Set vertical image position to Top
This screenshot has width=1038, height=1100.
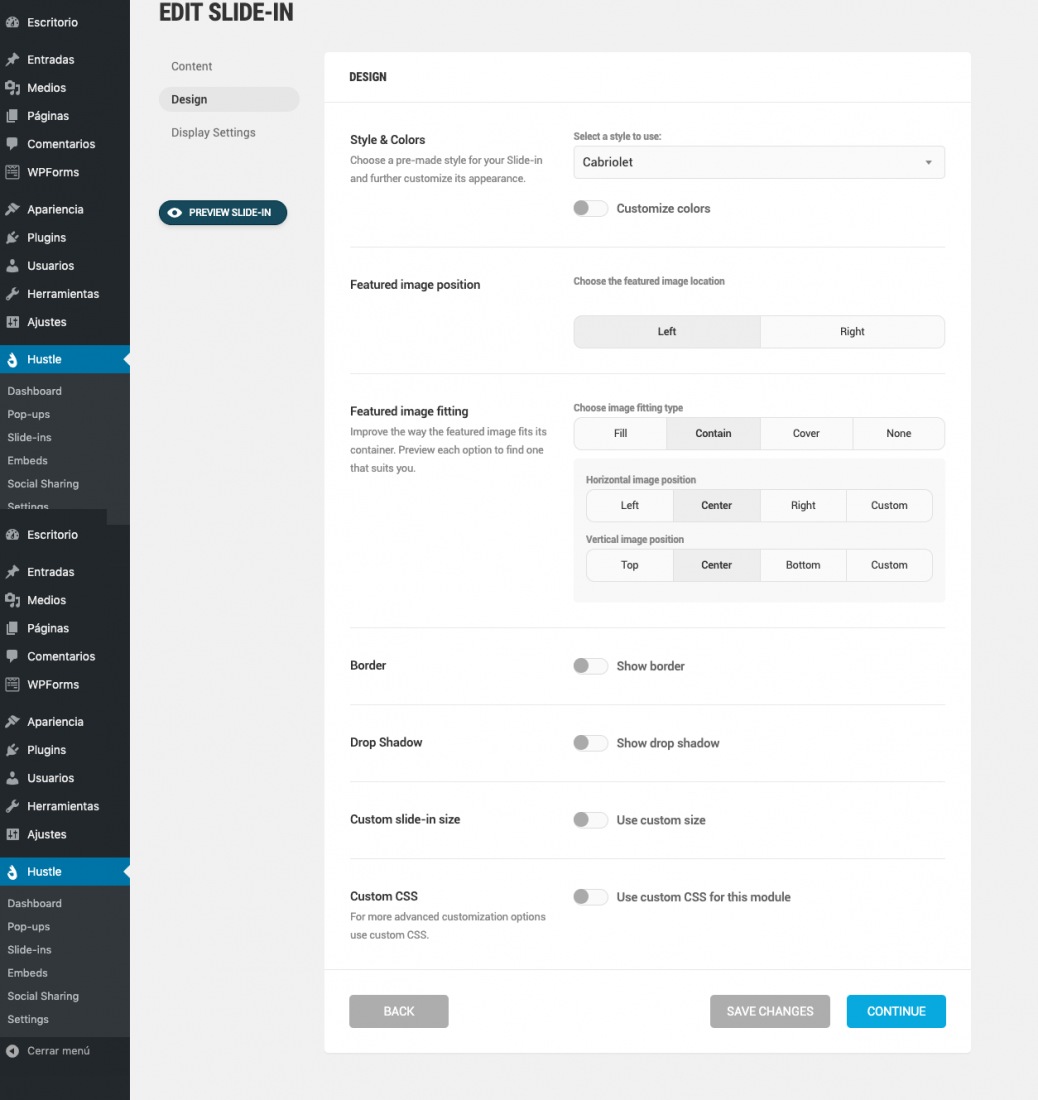click(x=629, y=565)
